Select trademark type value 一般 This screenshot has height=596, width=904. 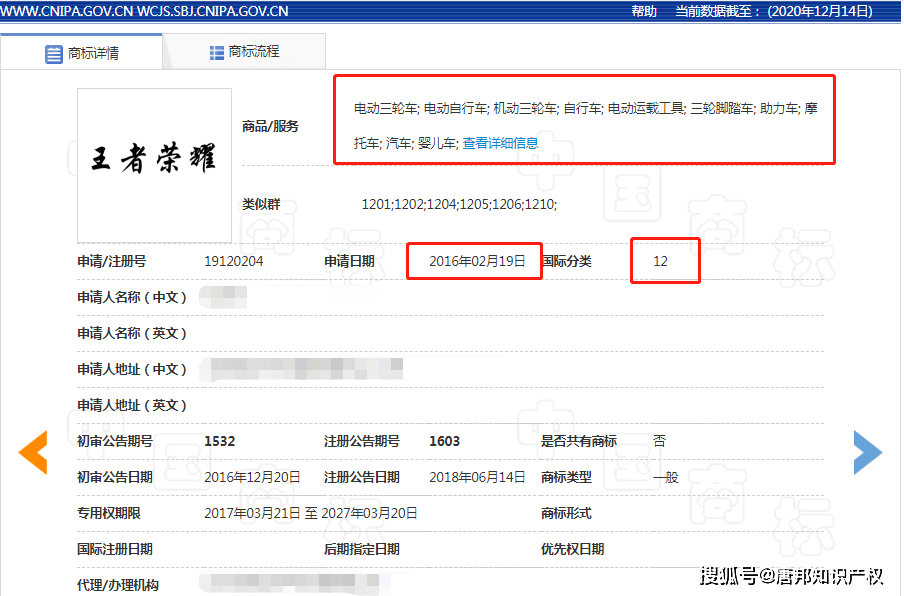(x=666, y=477)
